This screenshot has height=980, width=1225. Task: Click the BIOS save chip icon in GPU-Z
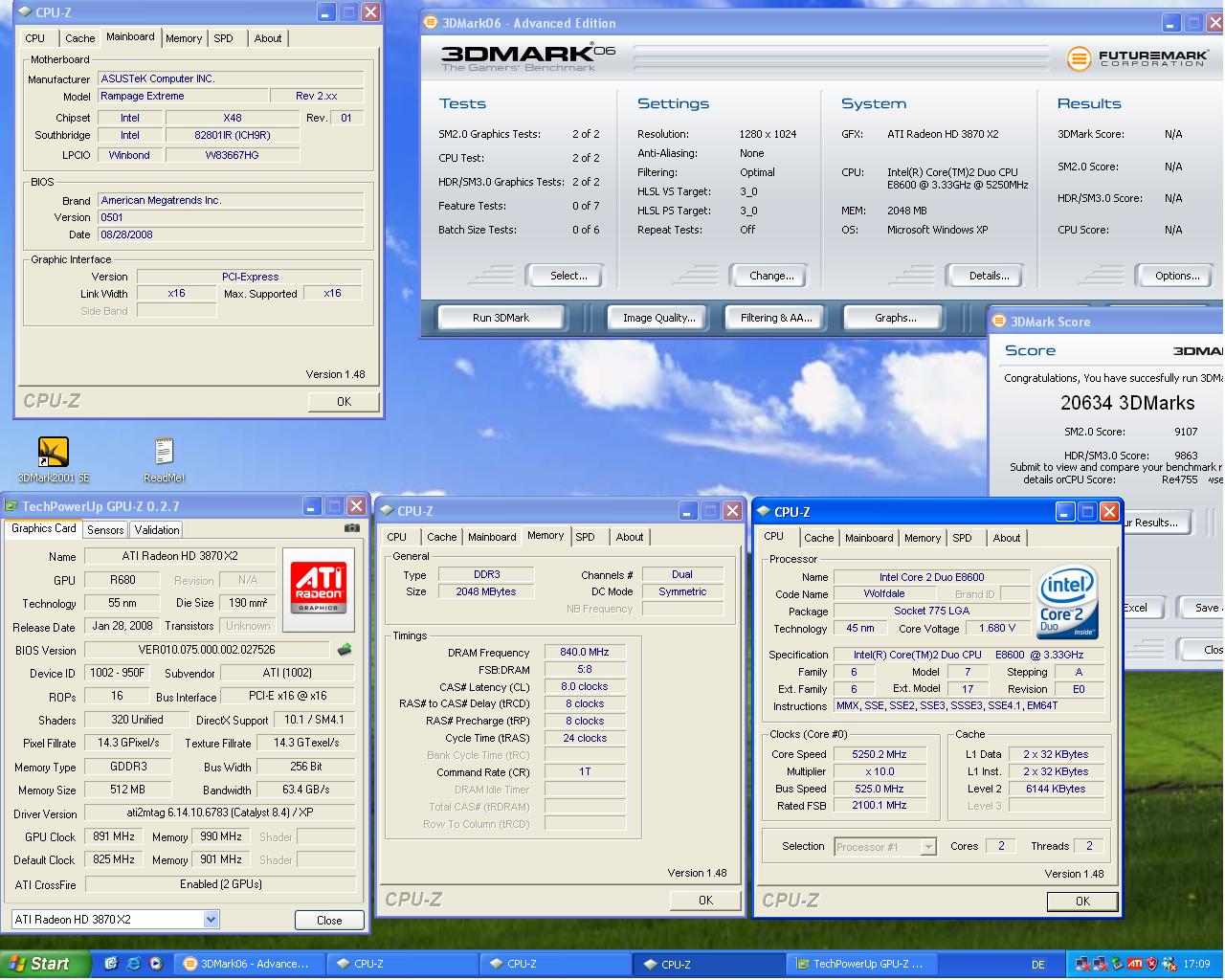click(345, 650)
